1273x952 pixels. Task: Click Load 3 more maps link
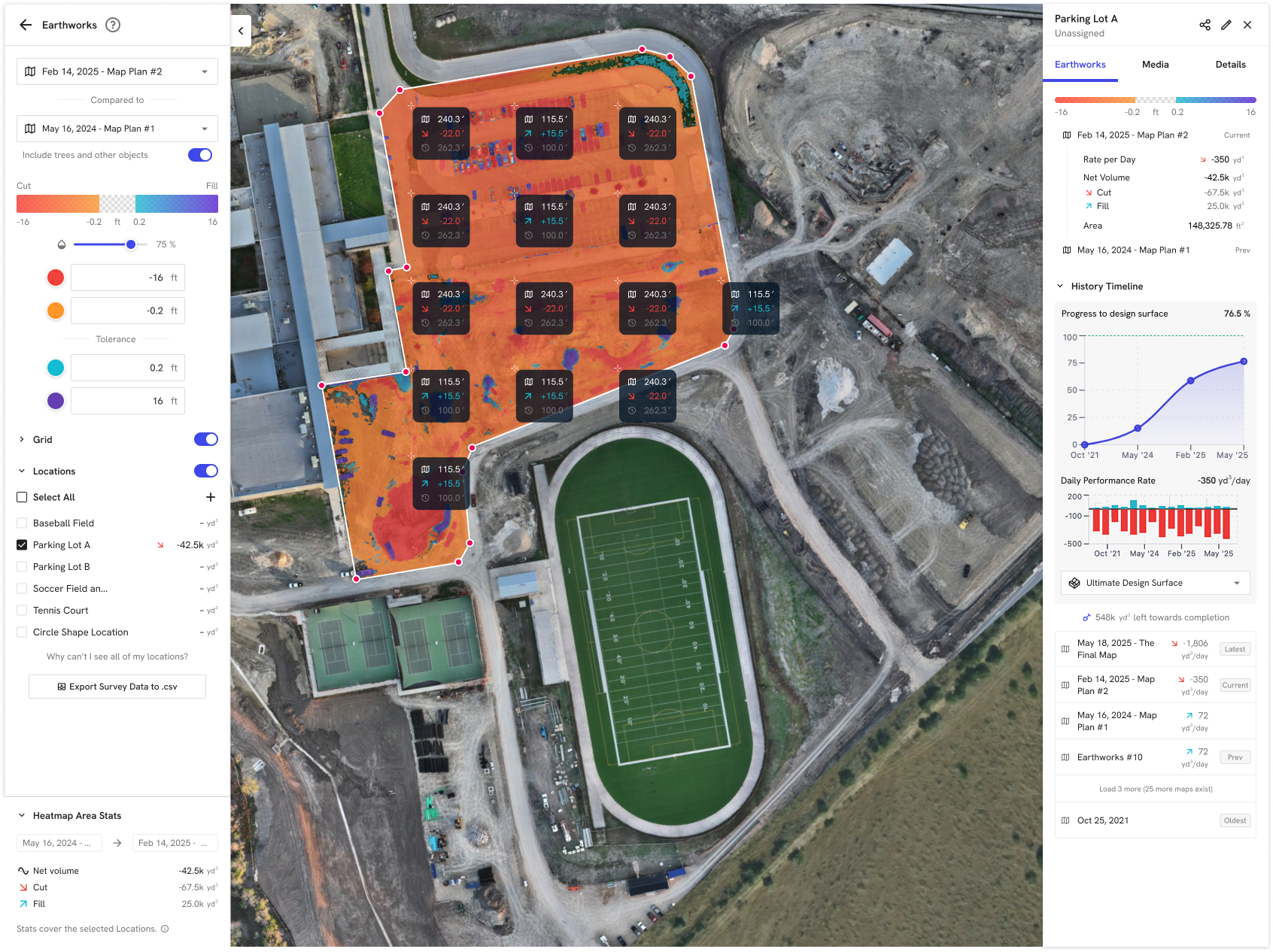click(1155, 789)
